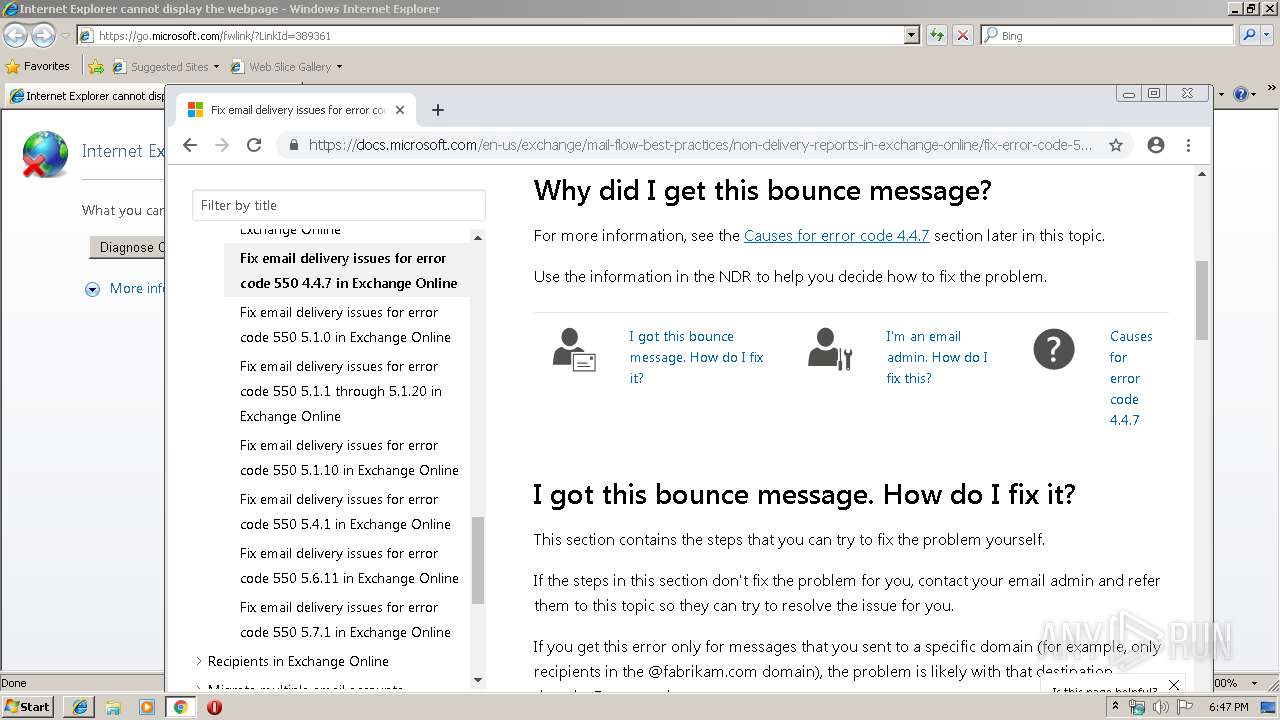Open the Windows Start menu
The image size is (1280, 720).
pyautogui.click(x=27, y=707)
